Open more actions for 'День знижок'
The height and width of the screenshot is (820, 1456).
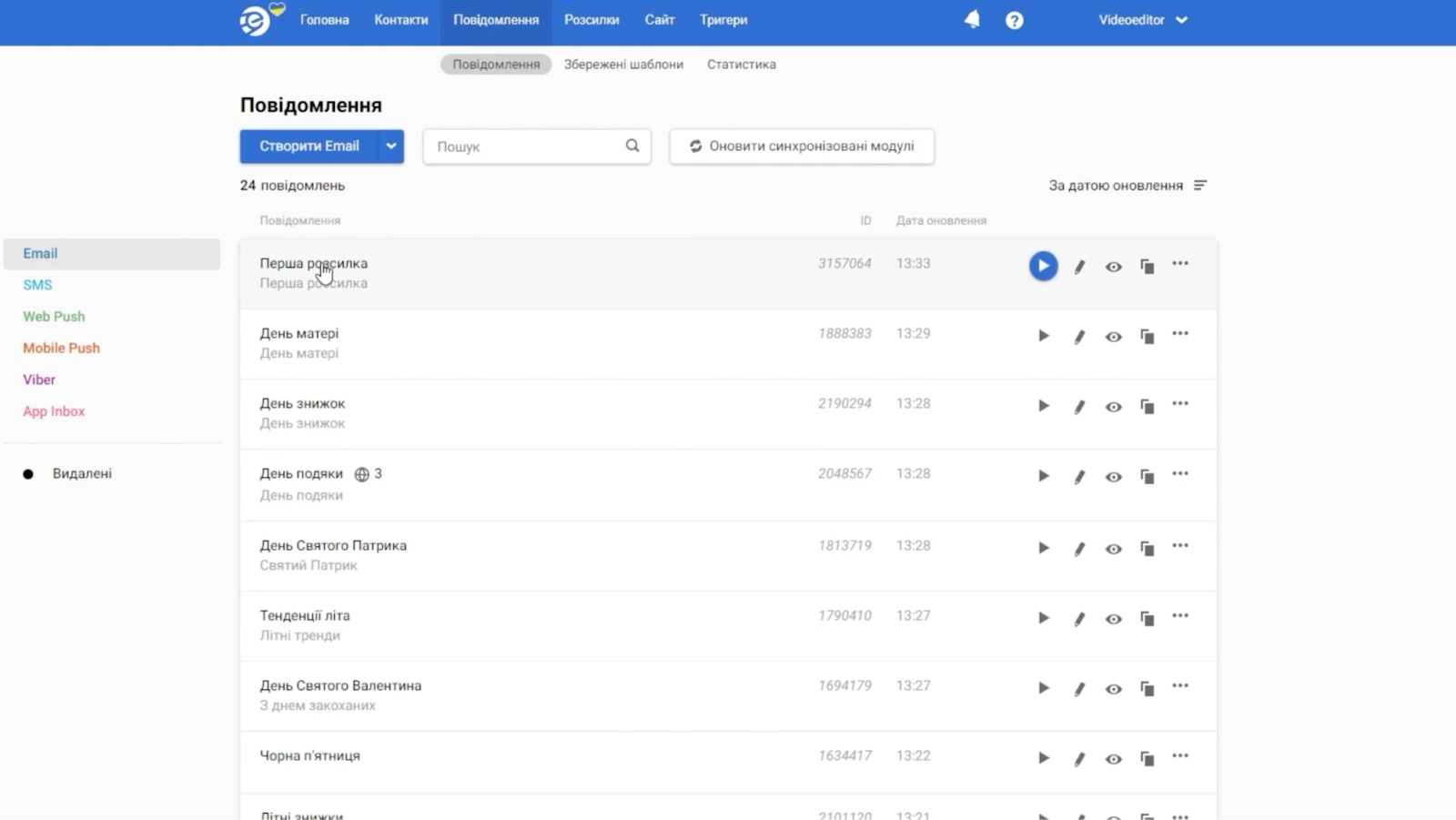pyautogui.click(x=1180, y=404)
